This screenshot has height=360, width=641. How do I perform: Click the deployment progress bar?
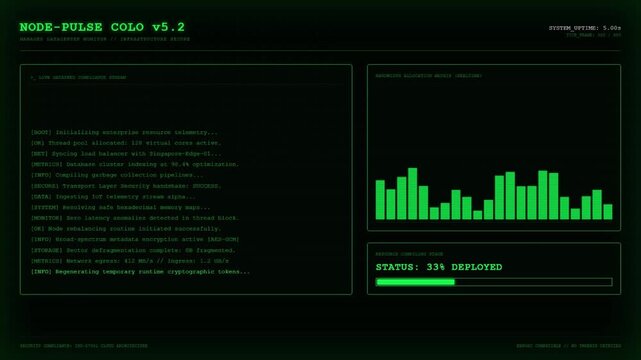(494, 282)
